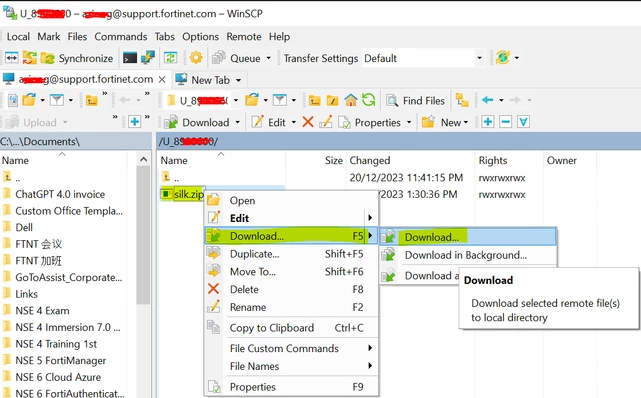Open the Options menu
Screen dimensions: 641x398
click(200, 37)
